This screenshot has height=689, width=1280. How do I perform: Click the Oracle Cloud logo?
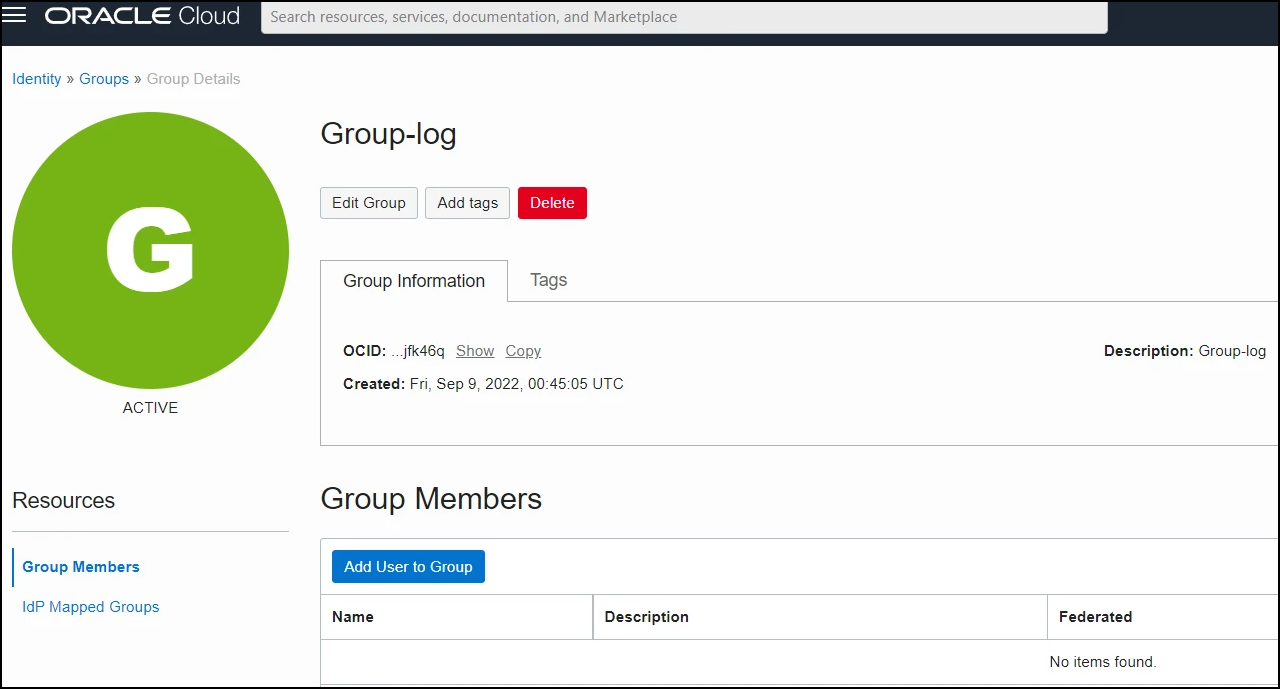pos(142,16)
